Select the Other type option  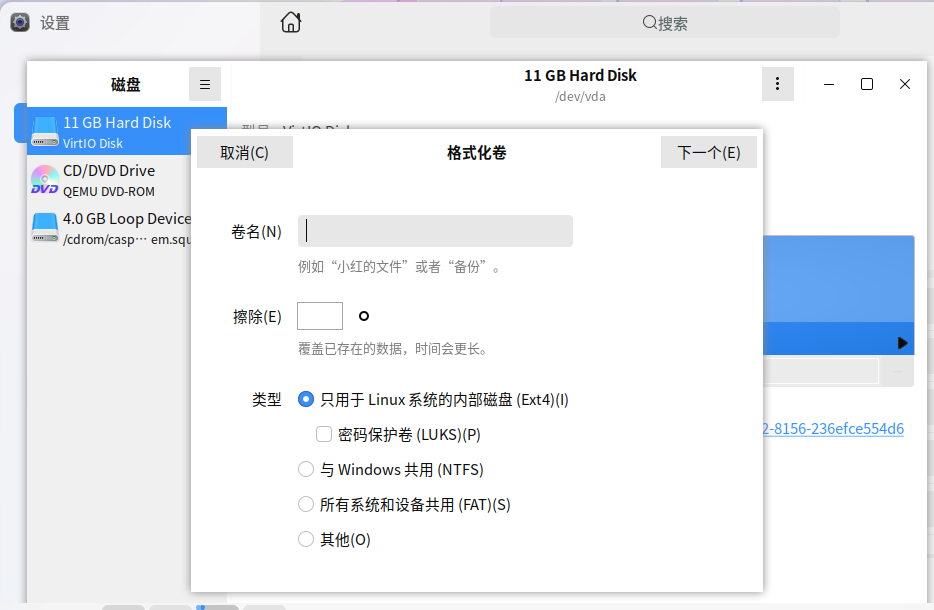[x=306, y=539]
